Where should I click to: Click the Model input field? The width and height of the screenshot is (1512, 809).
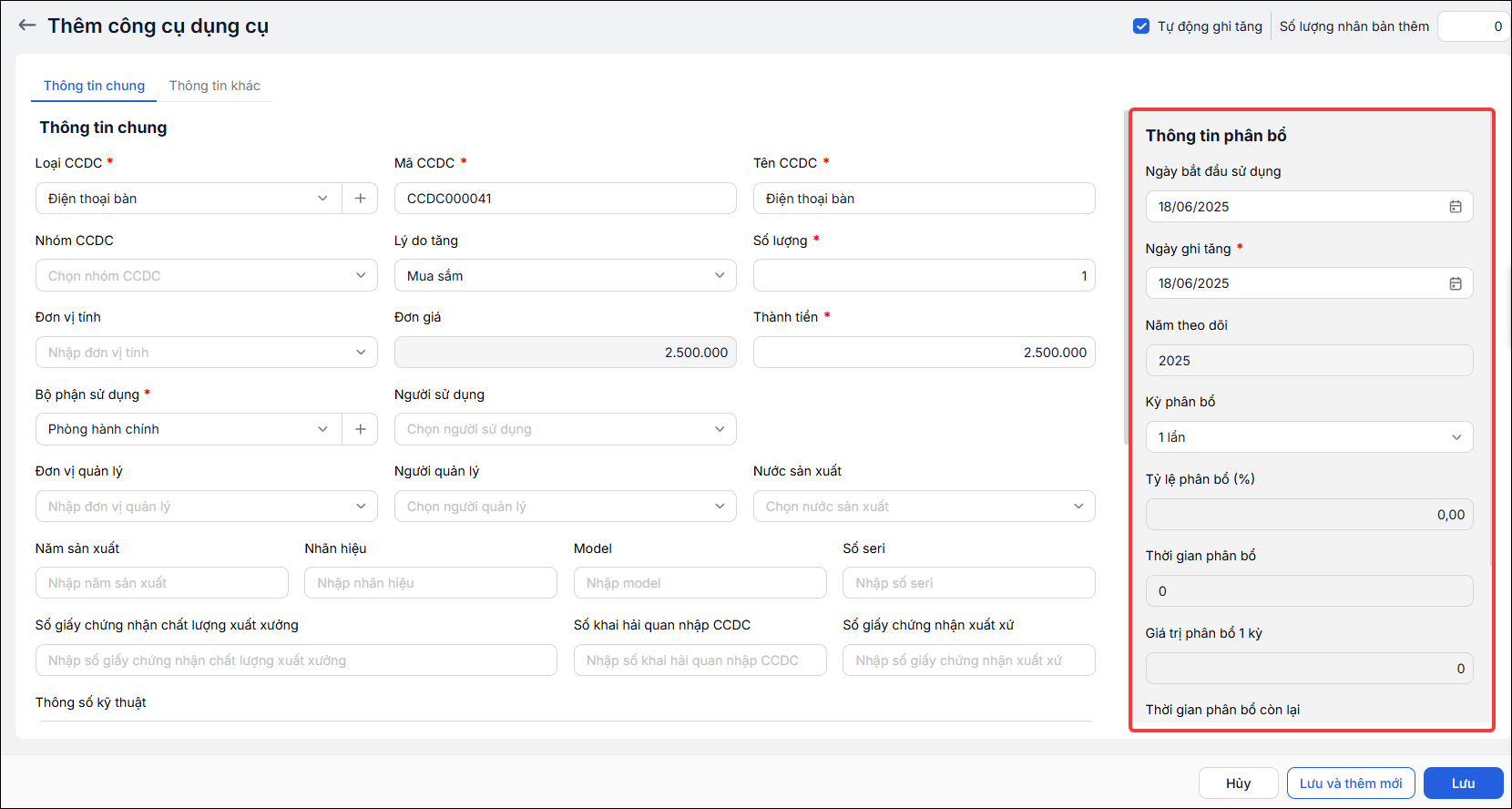coord(700,583)
